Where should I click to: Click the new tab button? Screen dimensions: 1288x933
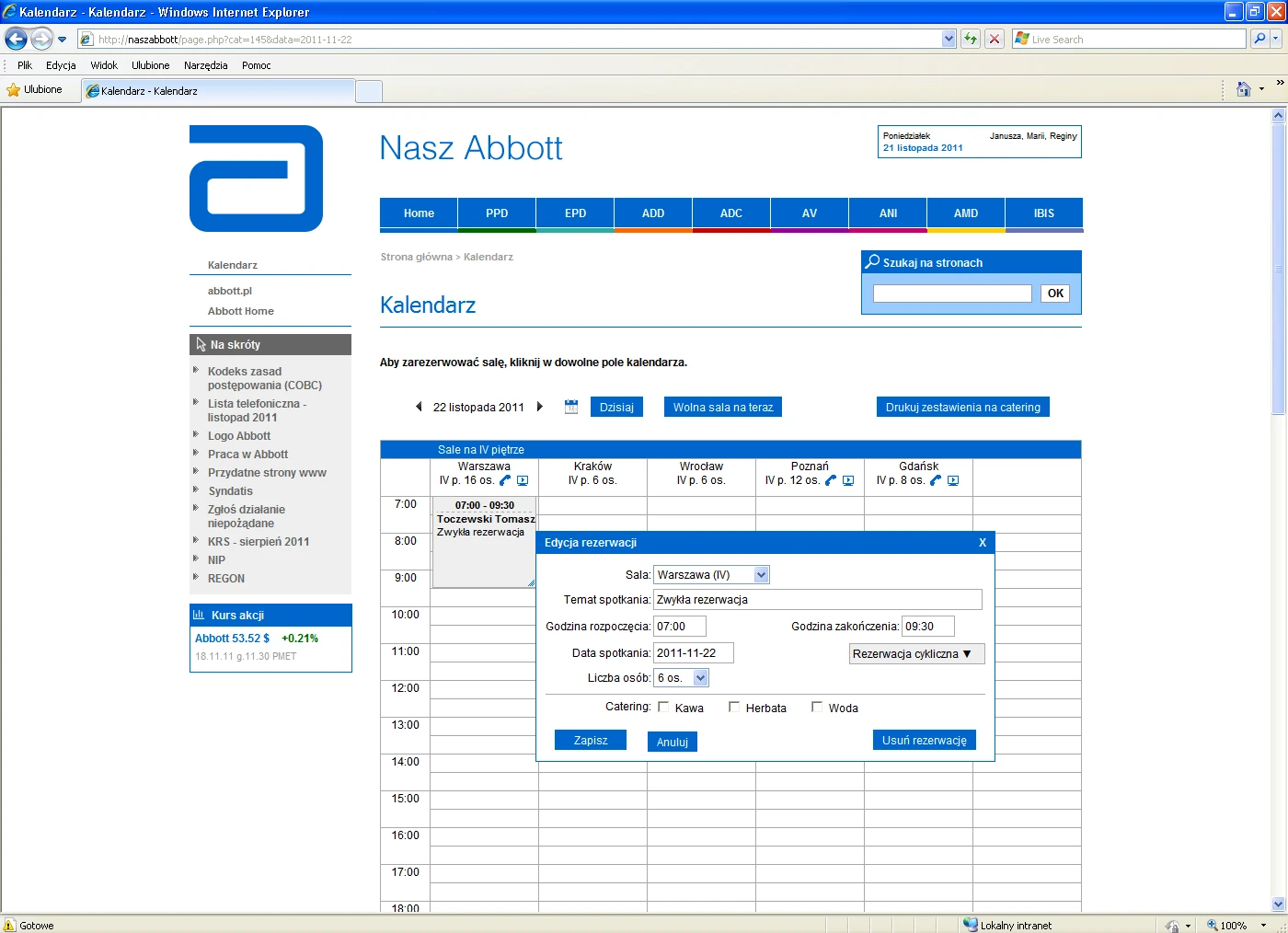click(x=369, y=91)
